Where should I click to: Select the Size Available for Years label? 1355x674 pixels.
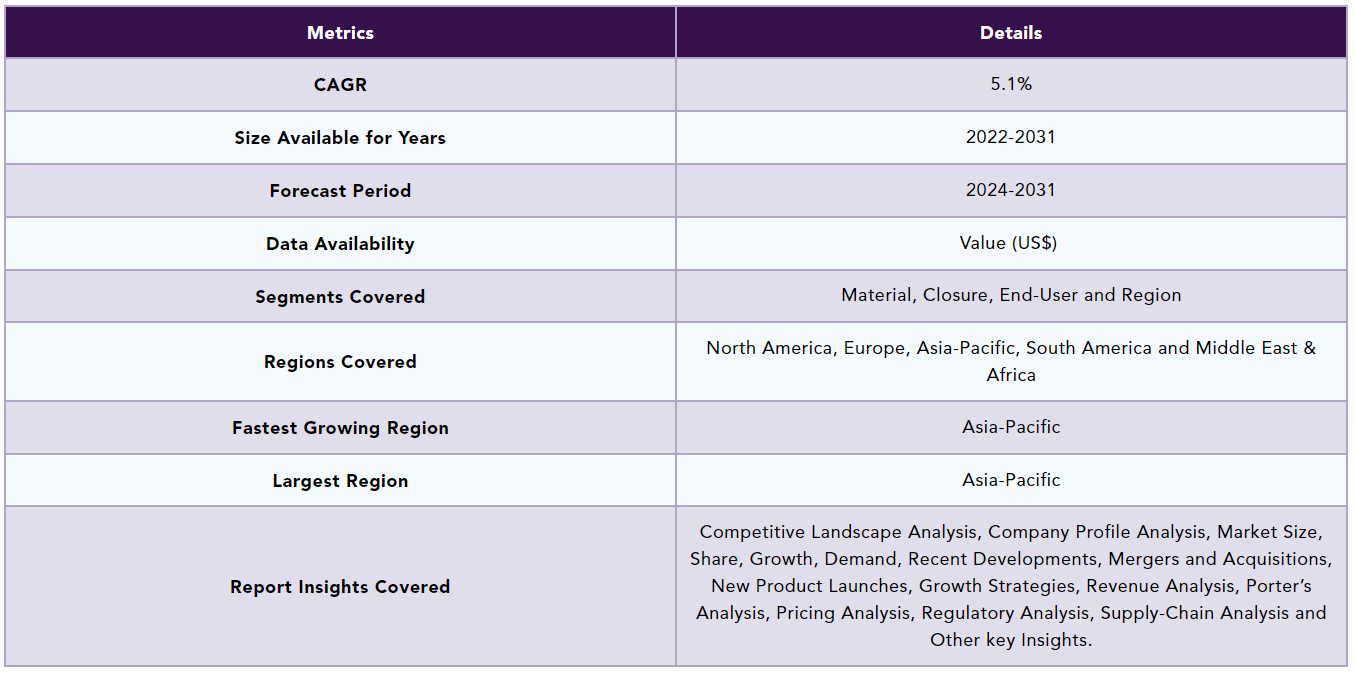(x=340, y=138)
